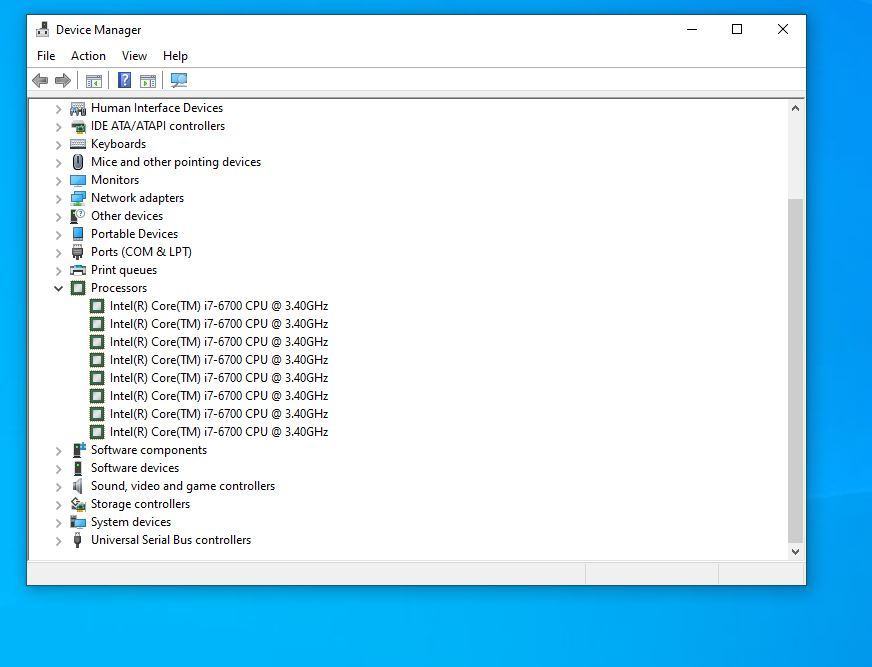This screenshot has width=872, height=667.
Task: Click the System devices icon
Action: pyautogui.click(x=78, y=522)
